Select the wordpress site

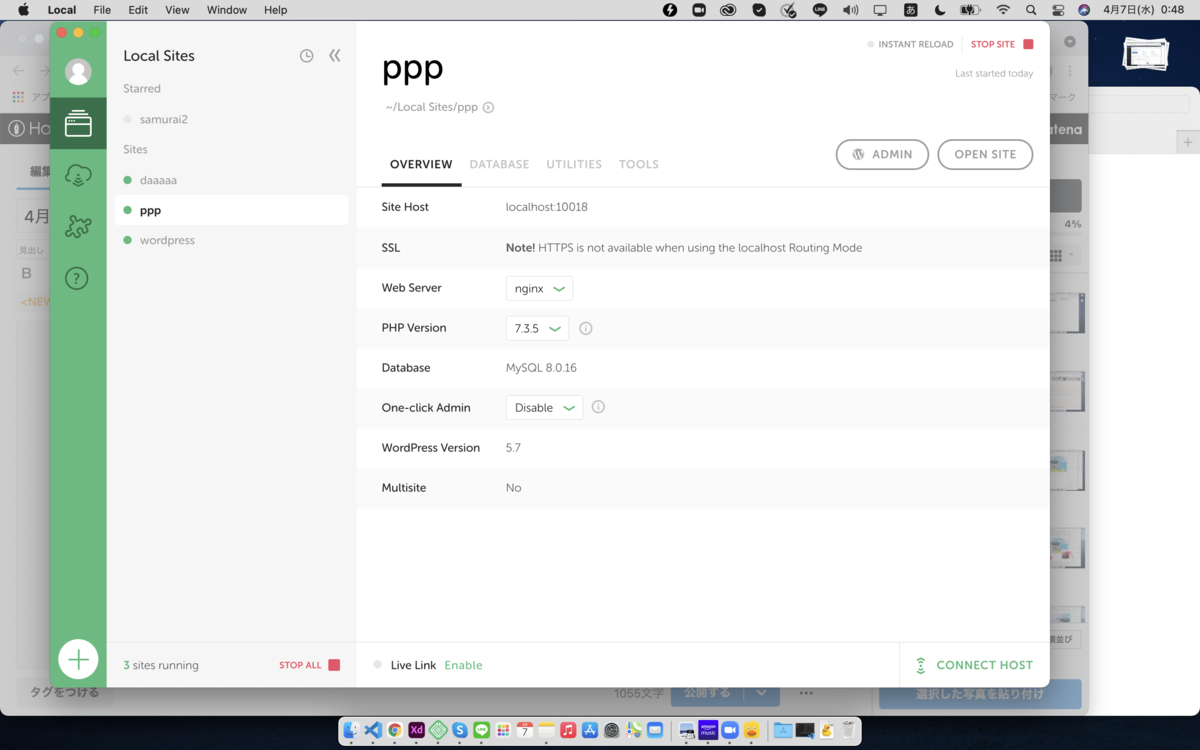coord(167,240)
